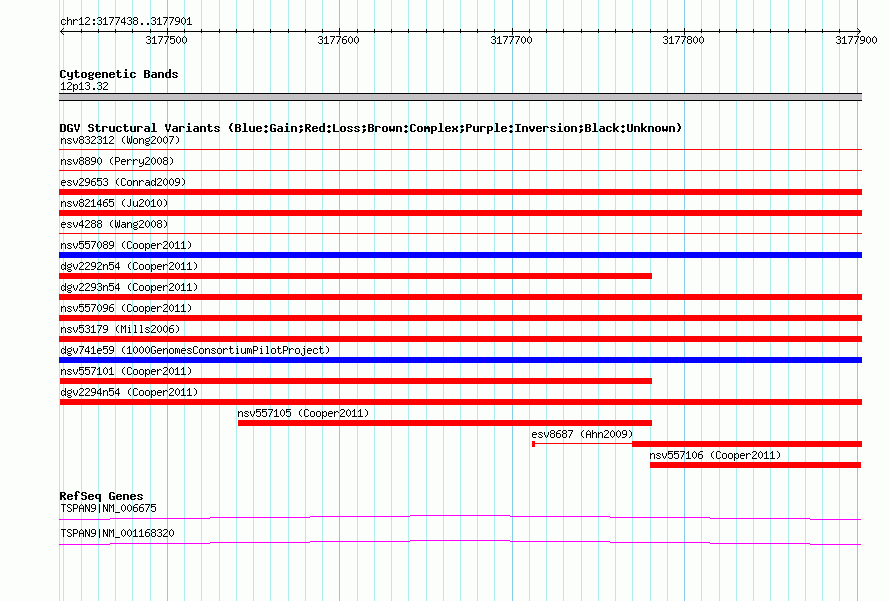Click the nsv832312 (Wong2007) variant label
The width and height of the screenshot is (890, 601).
(x=120, y=140)
